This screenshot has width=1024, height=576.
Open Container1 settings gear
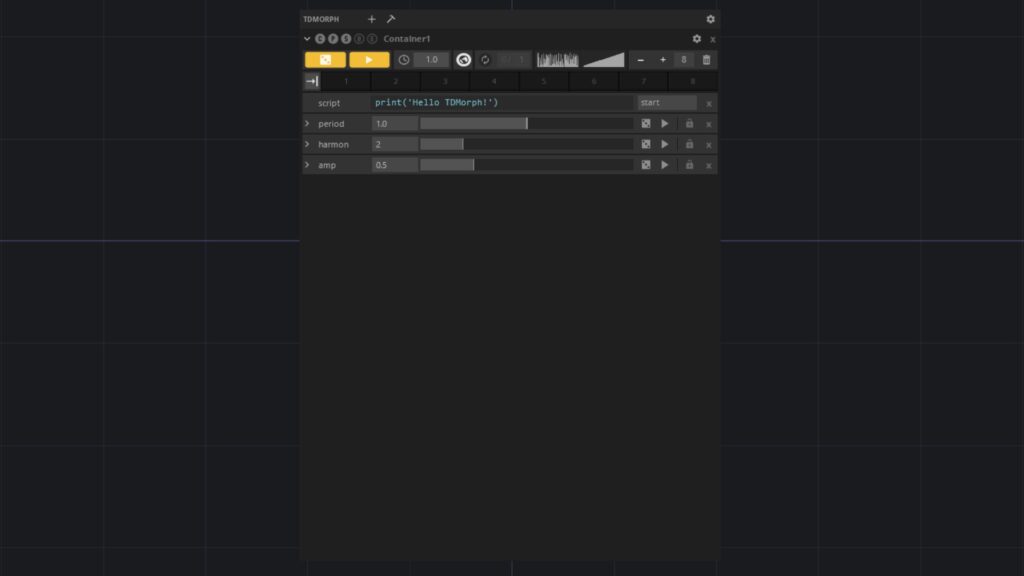click(697, 39)
